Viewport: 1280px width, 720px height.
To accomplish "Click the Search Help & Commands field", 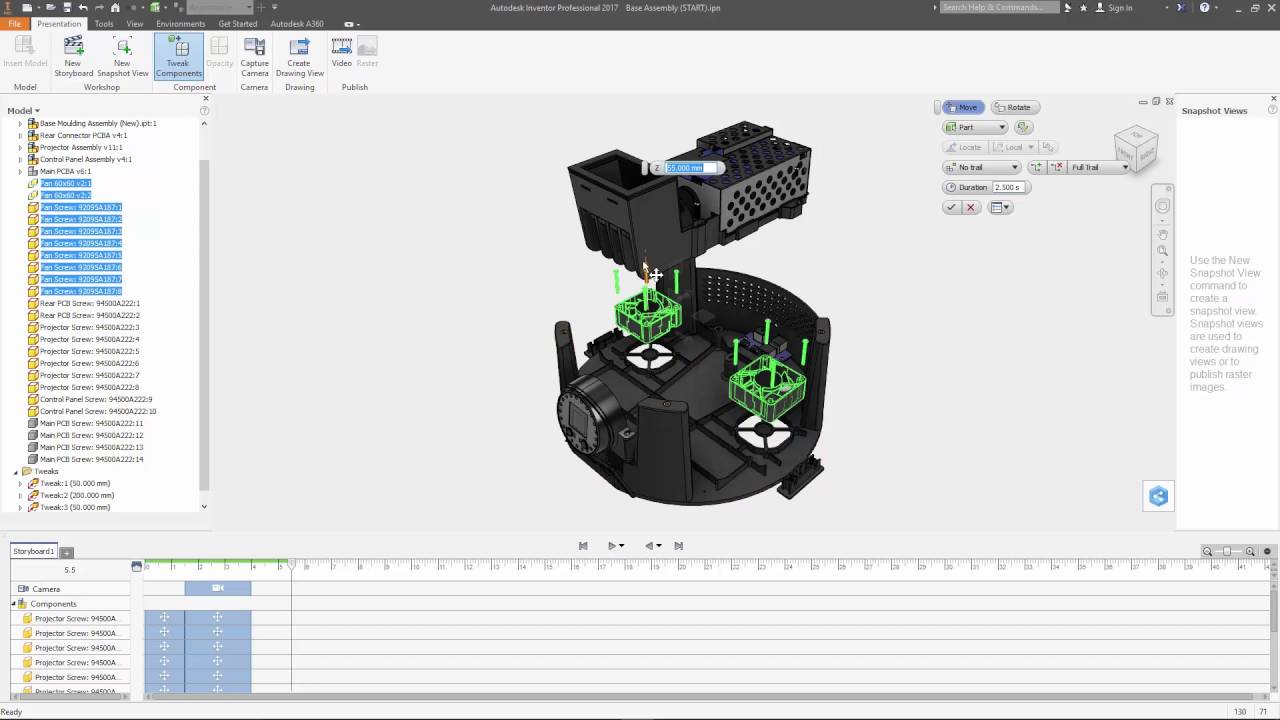I will click(1000, 8).
